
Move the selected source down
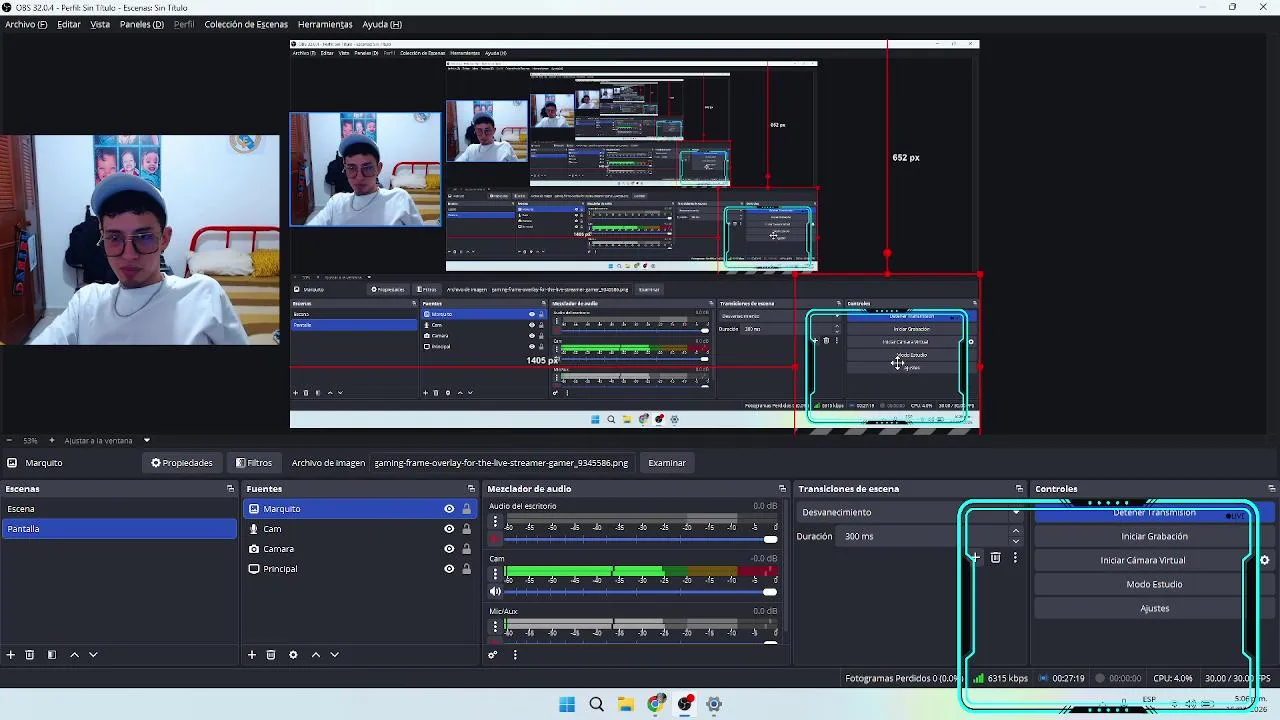point(335,655)
